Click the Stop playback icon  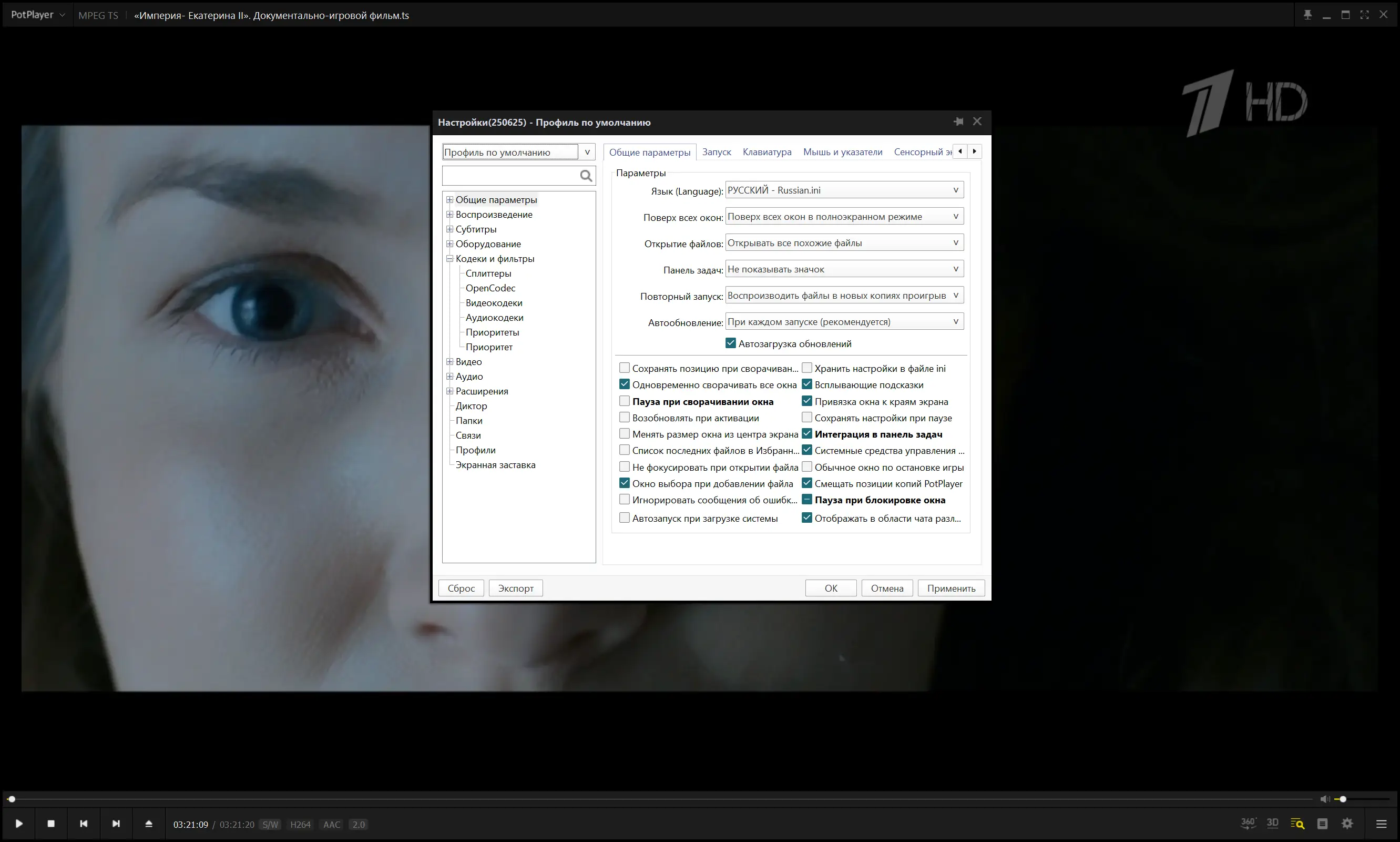point(51,824)
